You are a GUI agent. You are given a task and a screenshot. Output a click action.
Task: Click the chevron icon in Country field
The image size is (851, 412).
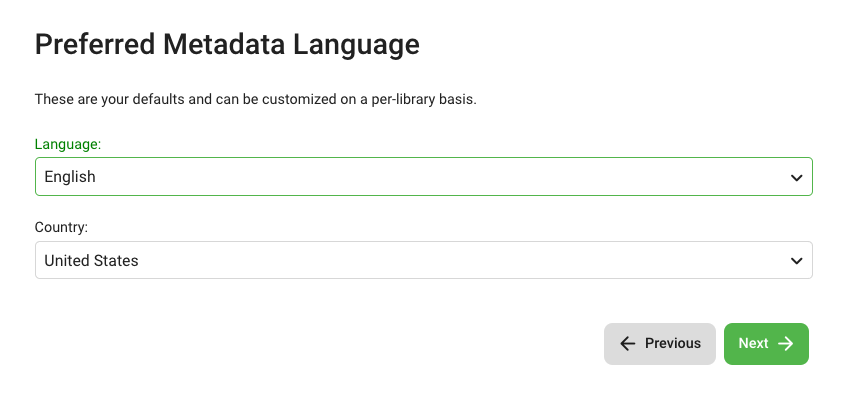[x=796, y=261]
